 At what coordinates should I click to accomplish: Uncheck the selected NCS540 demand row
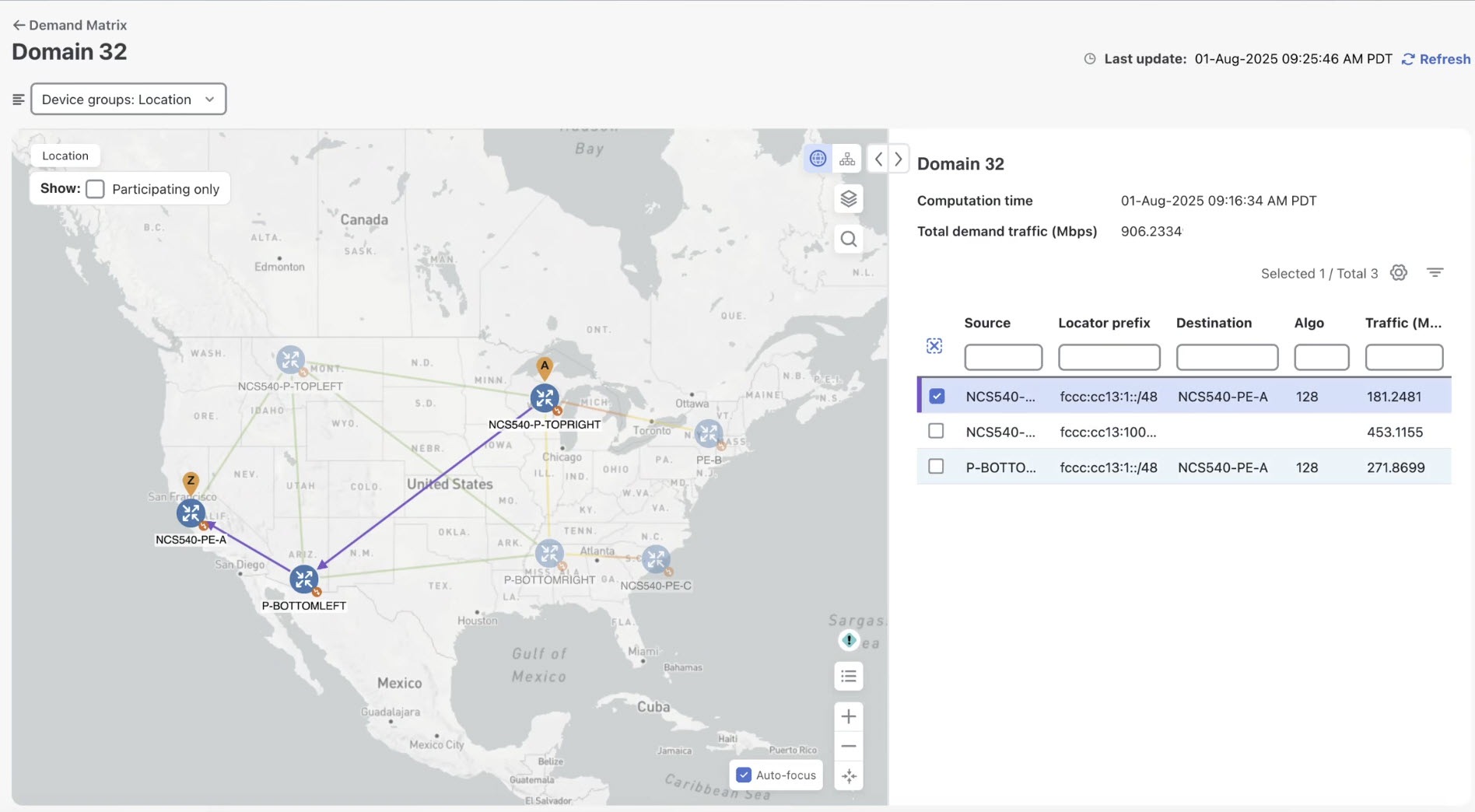937,395
